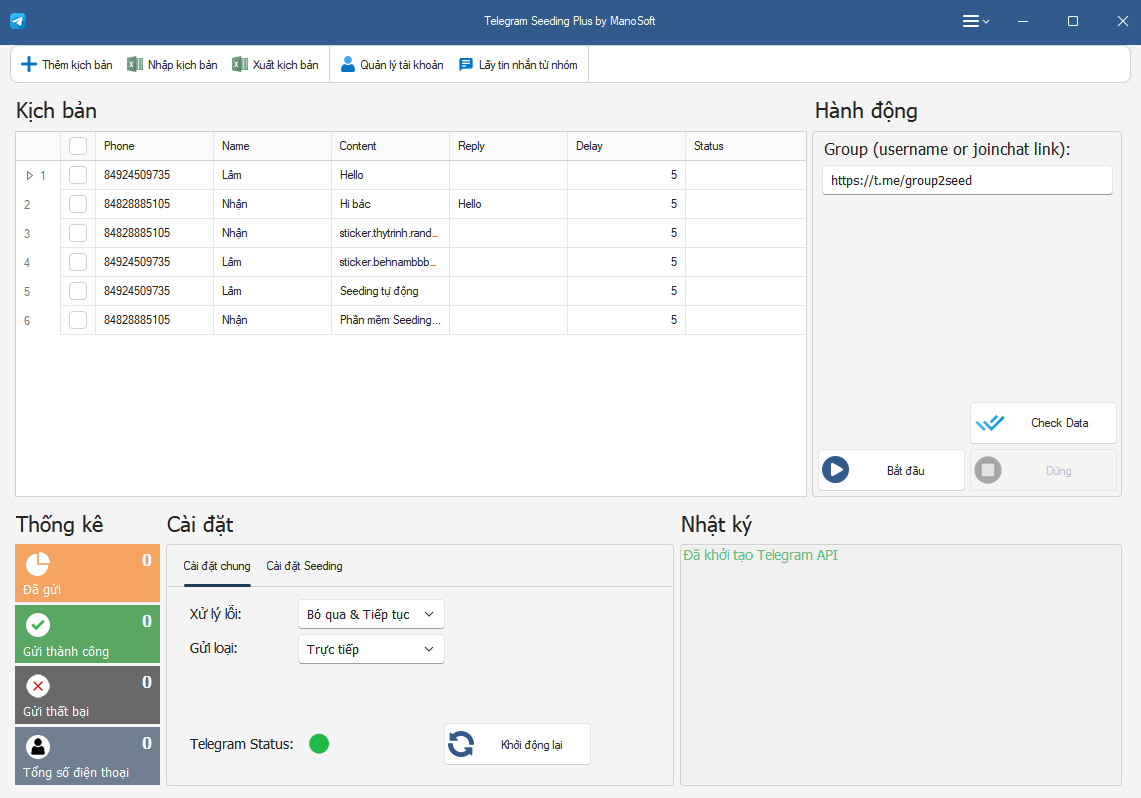1141x798 pixels.
Task: Check the box for row 3 sticker.thytrinh
Action: (78, 234)
